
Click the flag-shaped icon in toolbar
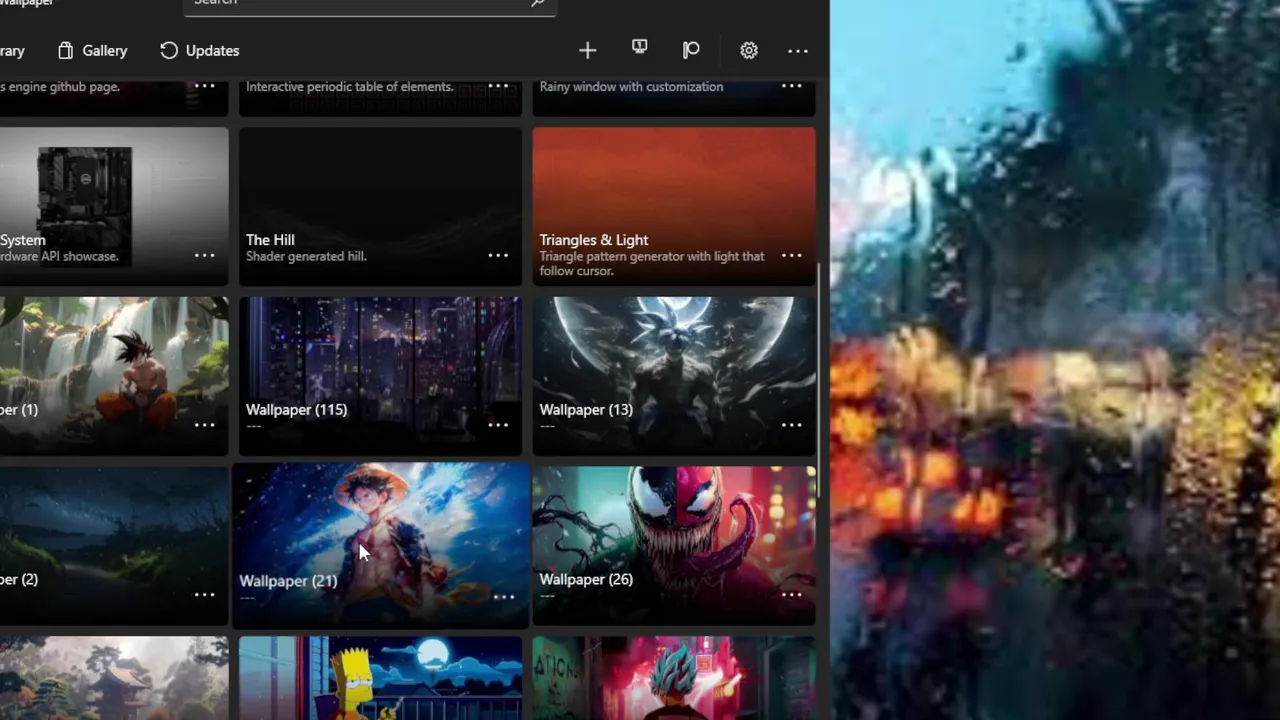[691, 50]
